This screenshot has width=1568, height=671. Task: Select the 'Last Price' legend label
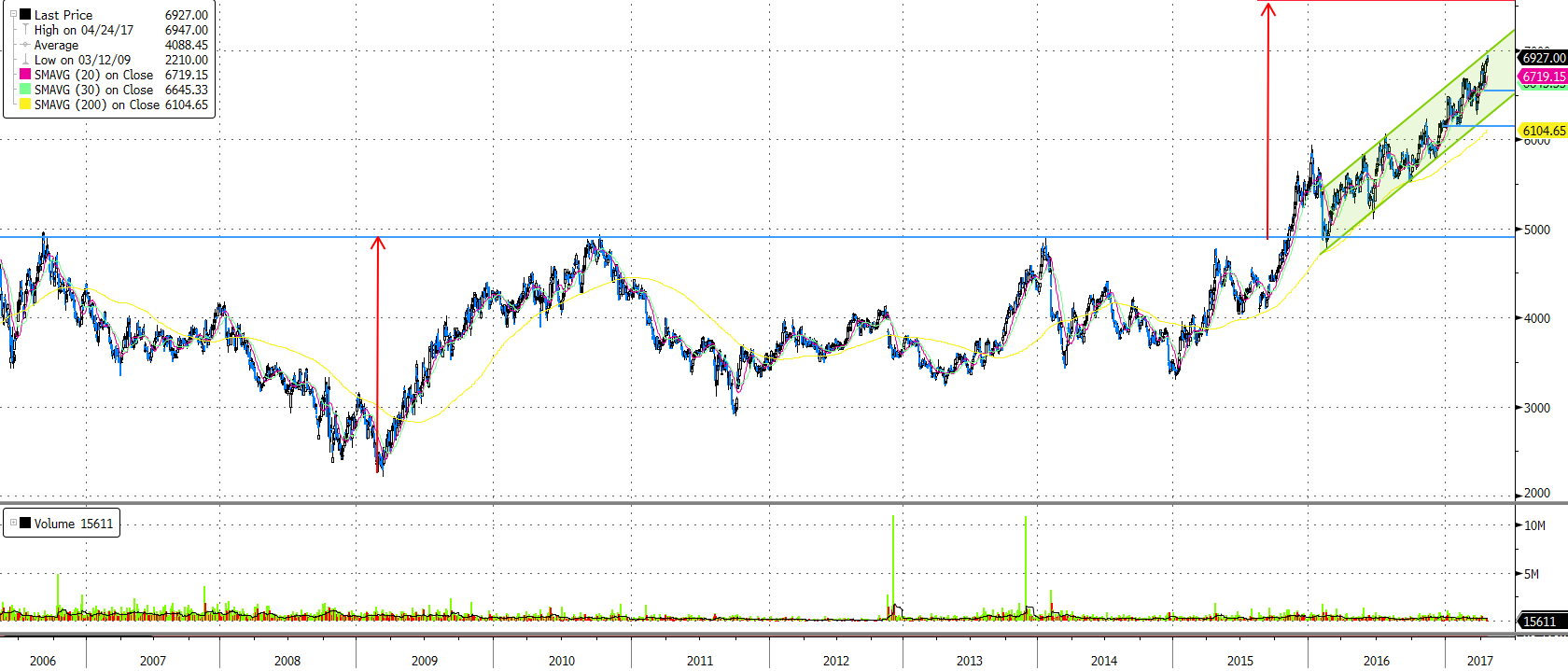click(63, 15)
